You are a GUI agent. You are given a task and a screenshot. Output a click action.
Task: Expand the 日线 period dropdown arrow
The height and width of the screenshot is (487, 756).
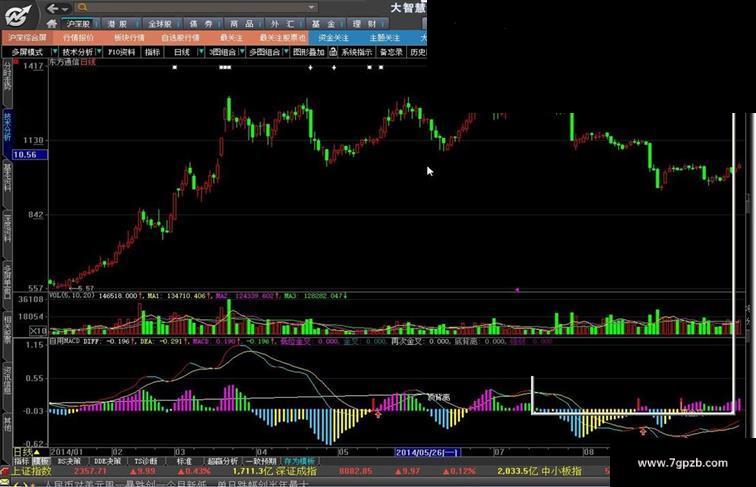coord(201,52)
